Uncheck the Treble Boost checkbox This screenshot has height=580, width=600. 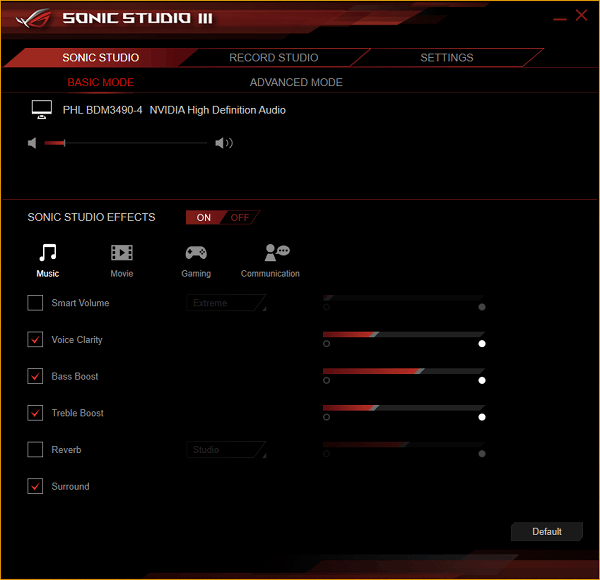tap(35, 413)
